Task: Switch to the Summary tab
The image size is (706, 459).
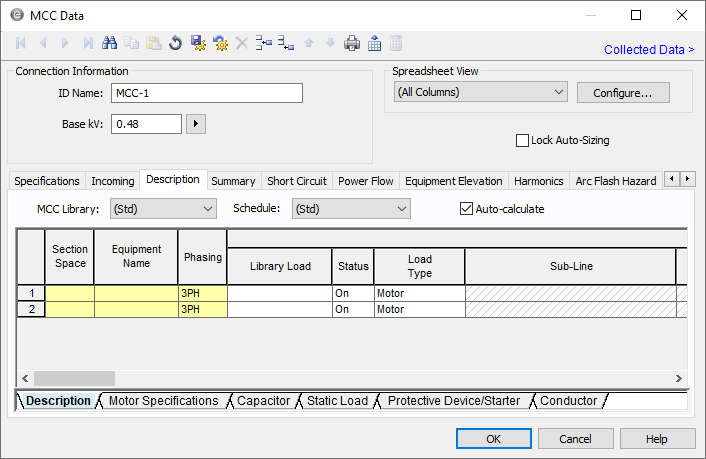Action: pos(233,181)
